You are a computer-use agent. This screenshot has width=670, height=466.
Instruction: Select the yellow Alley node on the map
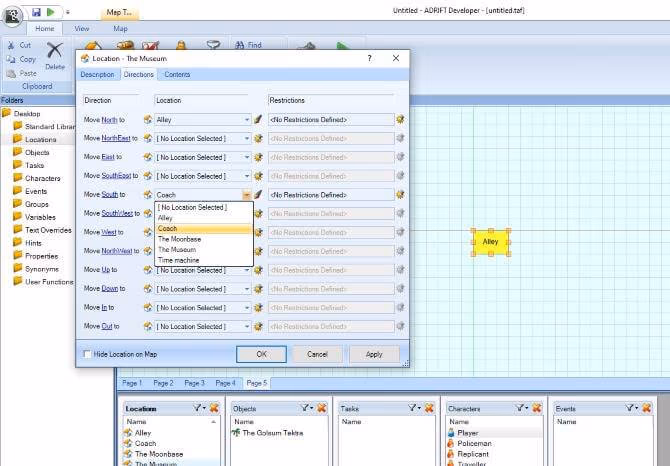[x=490, y=242]
